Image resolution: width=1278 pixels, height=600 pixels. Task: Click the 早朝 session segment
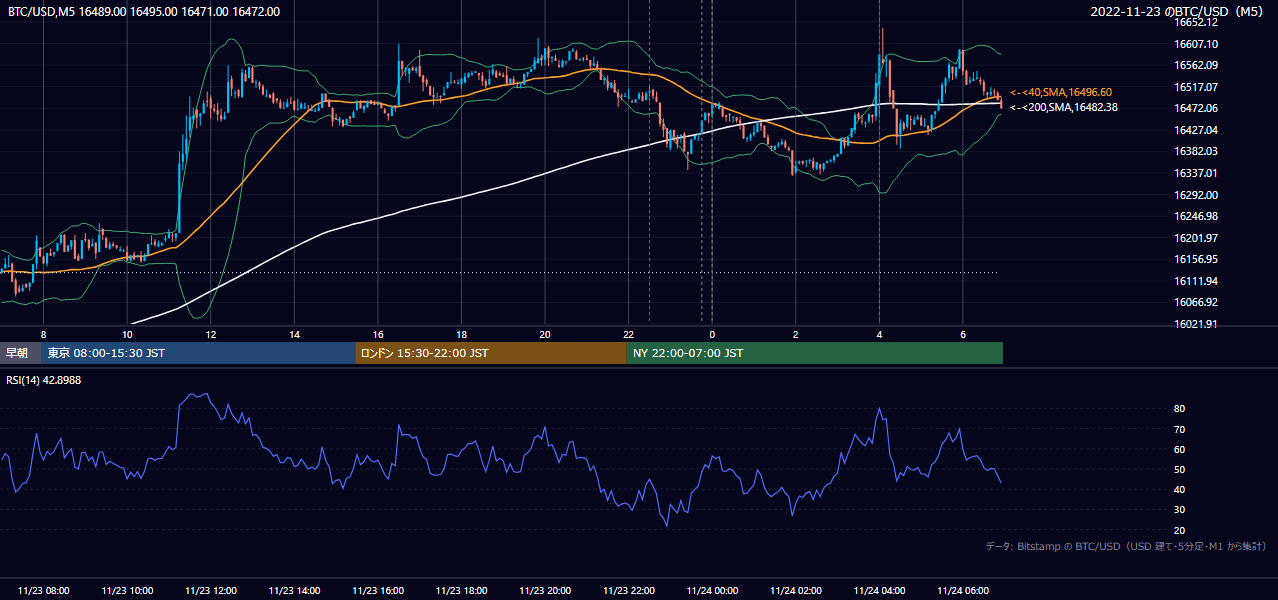click(20, 353)
